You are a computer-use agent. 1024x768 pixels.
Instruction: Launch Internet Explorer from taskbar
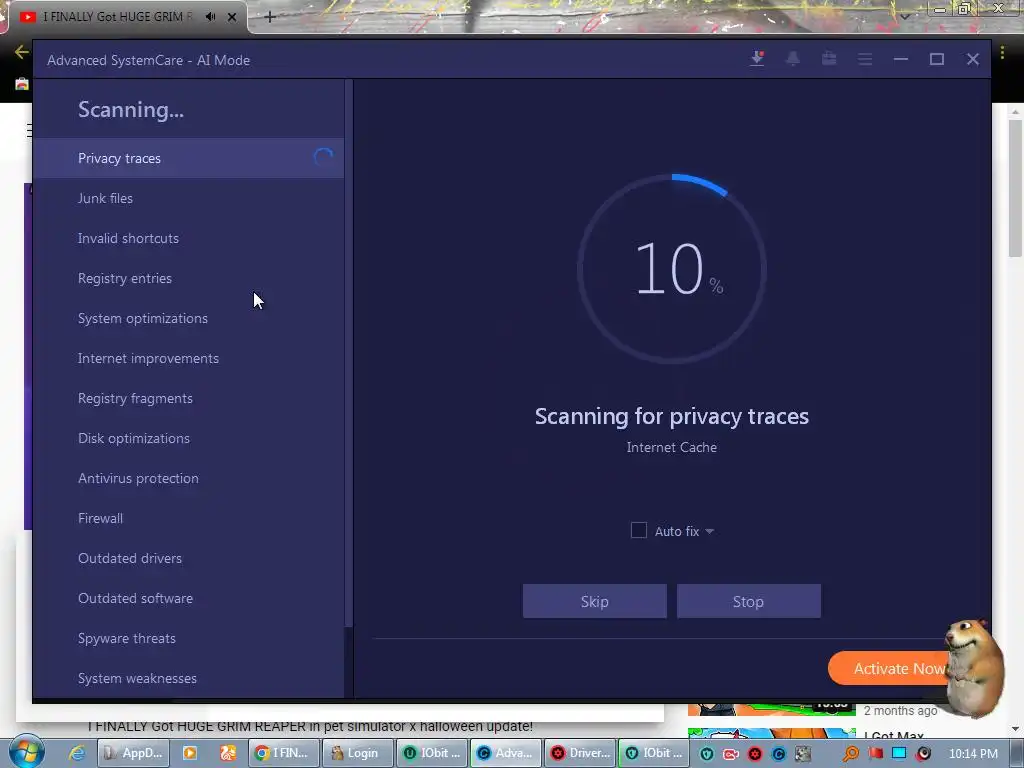(x=77, y=753)
